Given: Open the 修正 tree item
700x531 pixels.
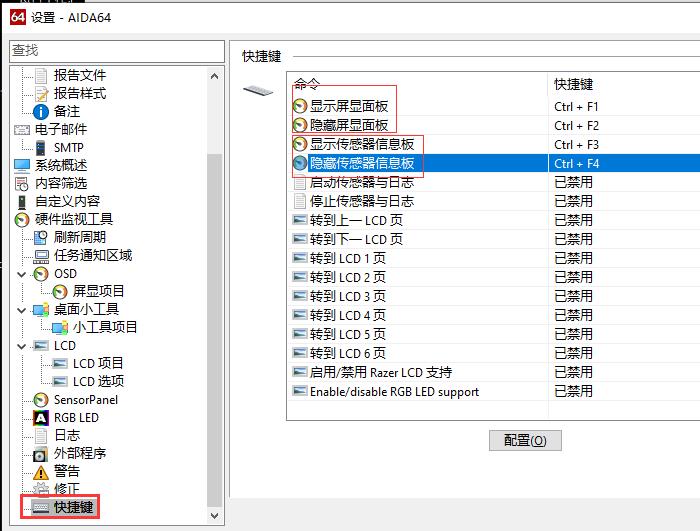Looking at the screenshot, I should click(67, 489).
